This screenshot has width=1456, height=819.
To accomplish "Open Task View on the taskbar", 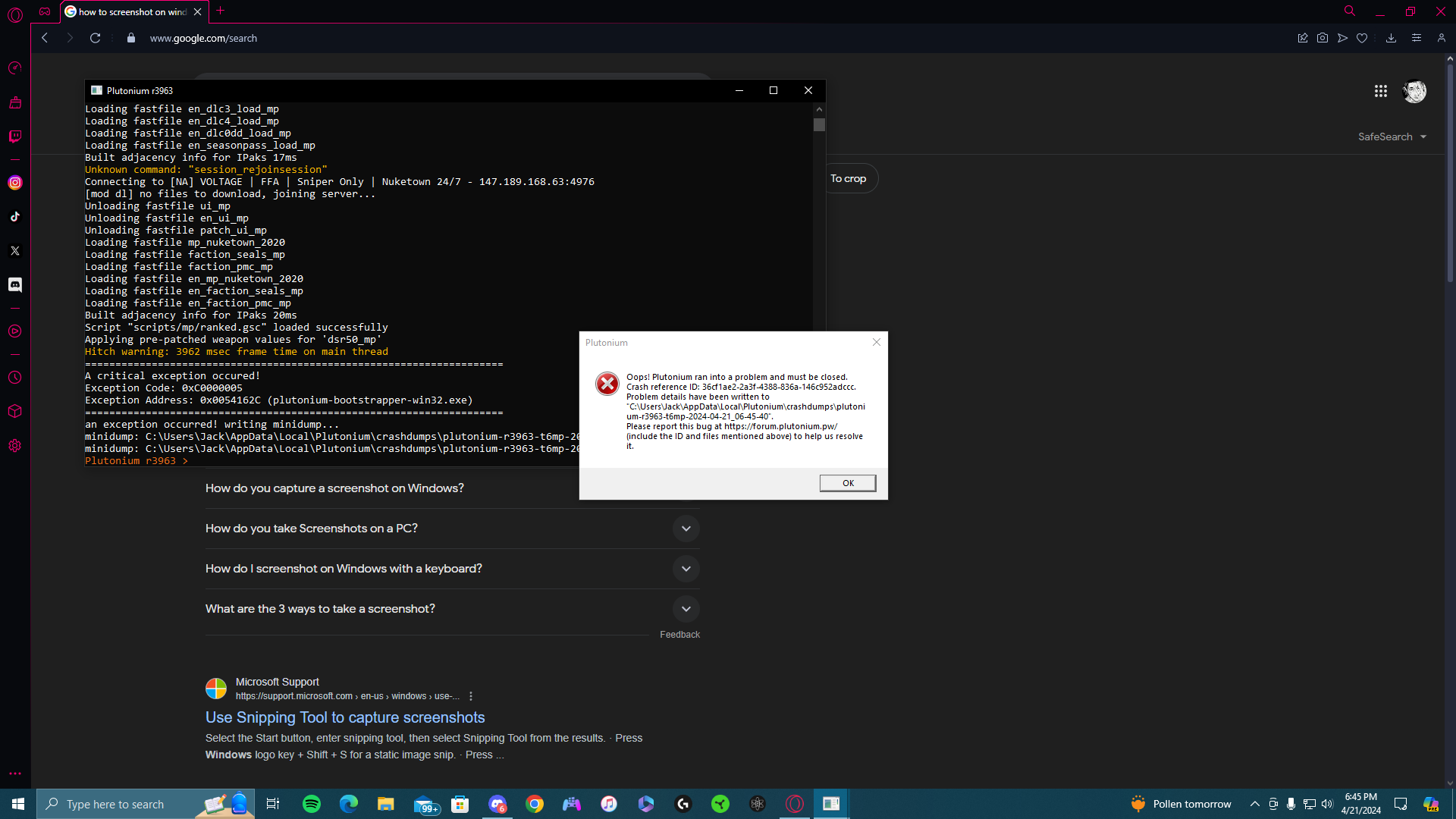I will coord(273,804).
